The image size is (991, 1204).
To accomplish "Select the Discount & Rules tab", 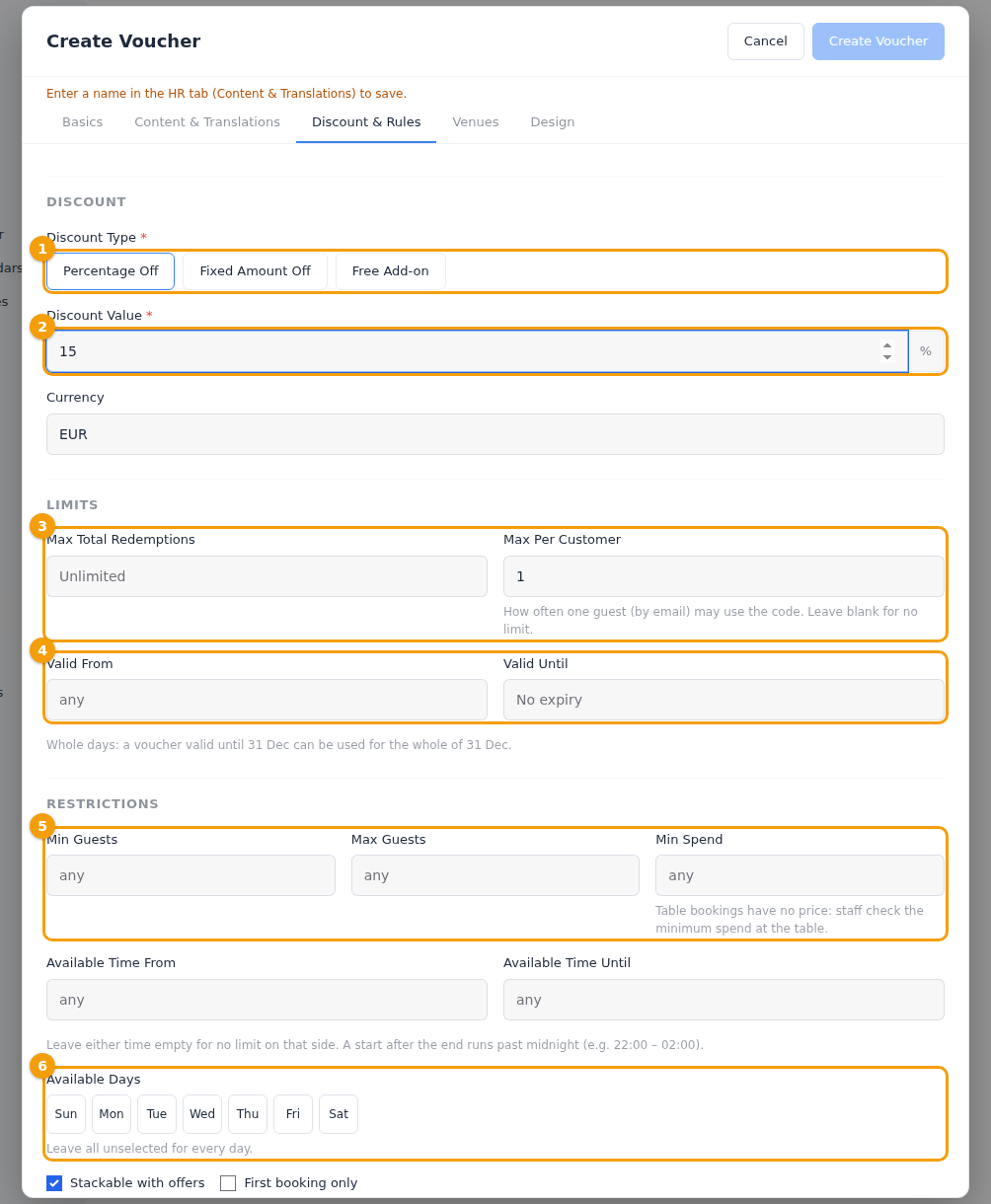I will click(366, 122).
